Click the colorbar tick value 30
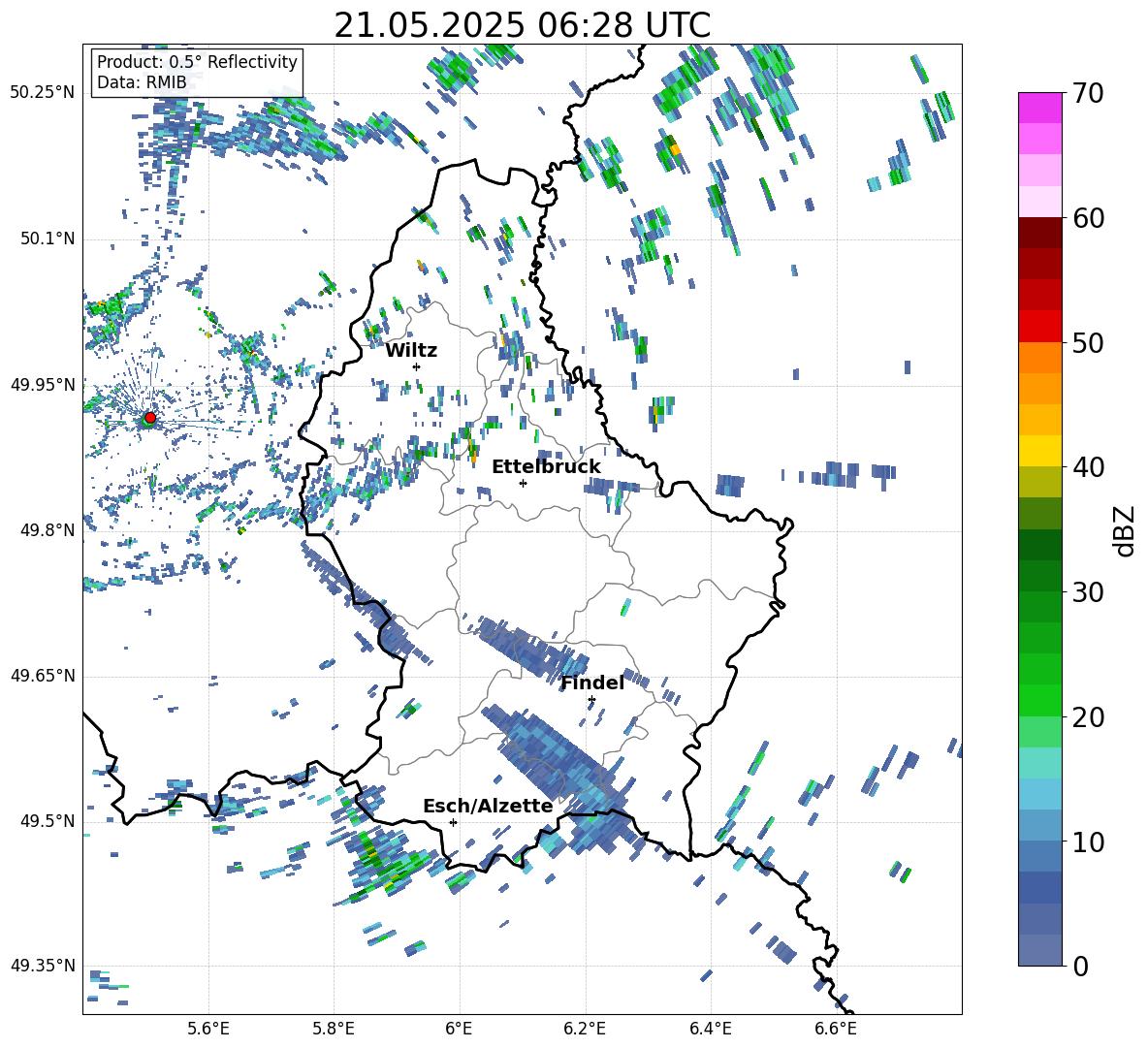 click(1087, 592)
